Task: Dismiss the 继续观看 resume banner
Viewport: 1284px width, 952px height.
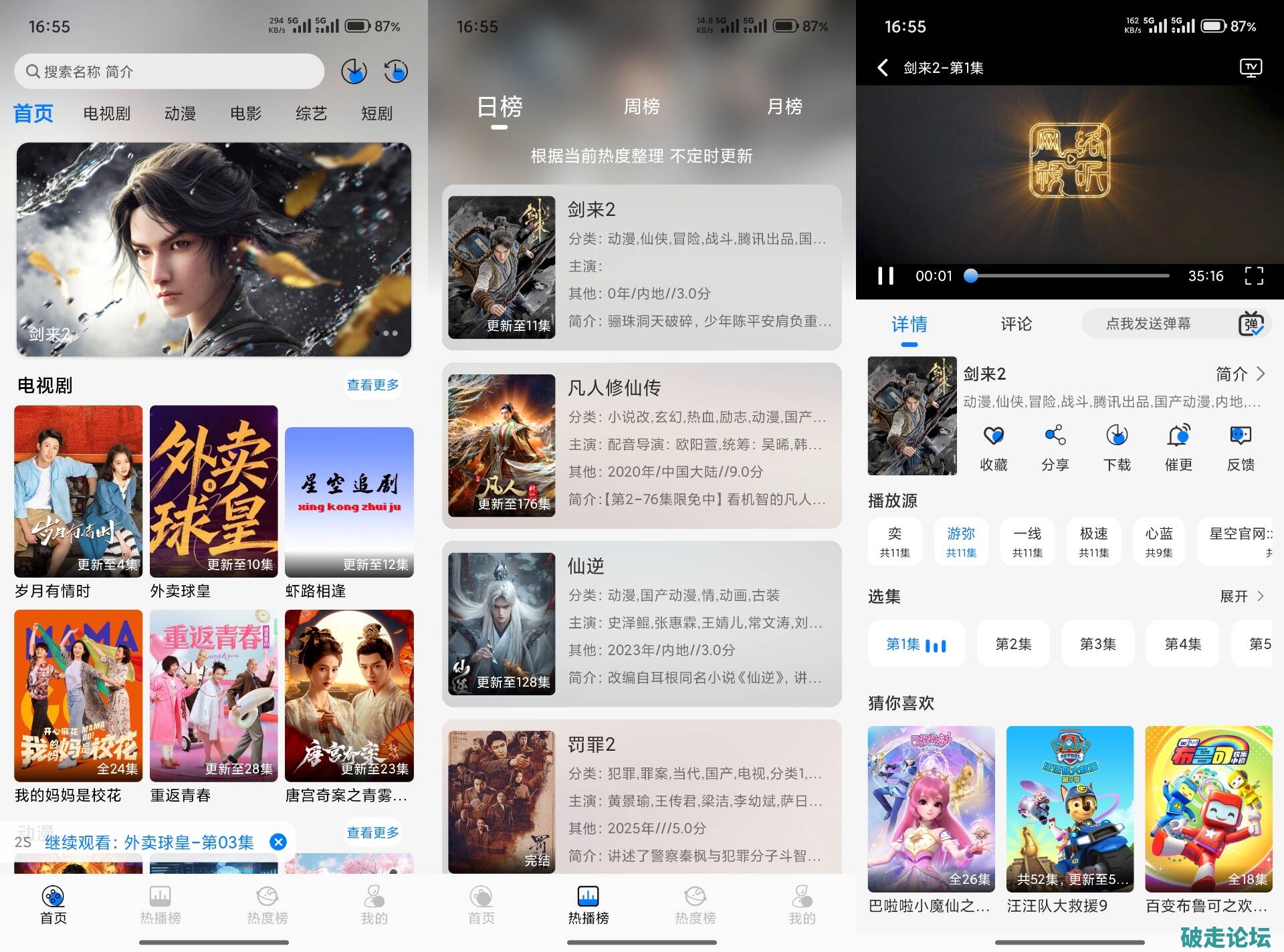Action: pos(278,842)
